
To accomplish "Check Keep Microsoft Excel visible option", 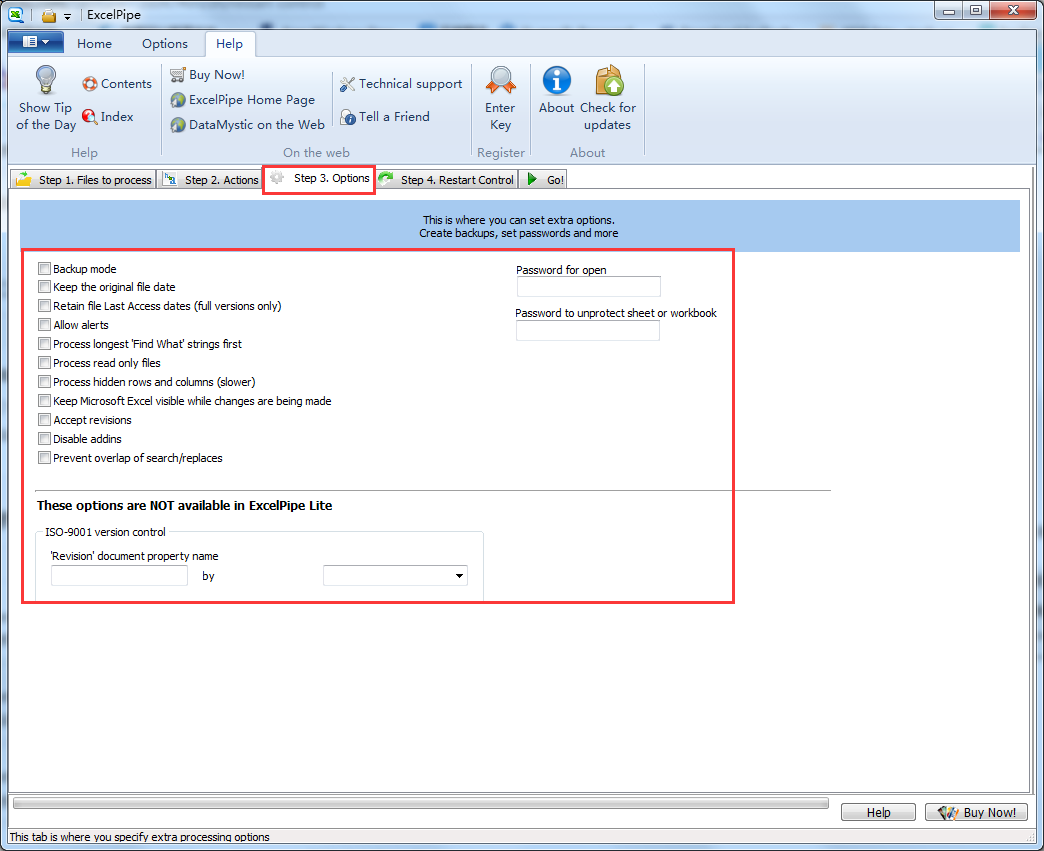I will 45,401.
